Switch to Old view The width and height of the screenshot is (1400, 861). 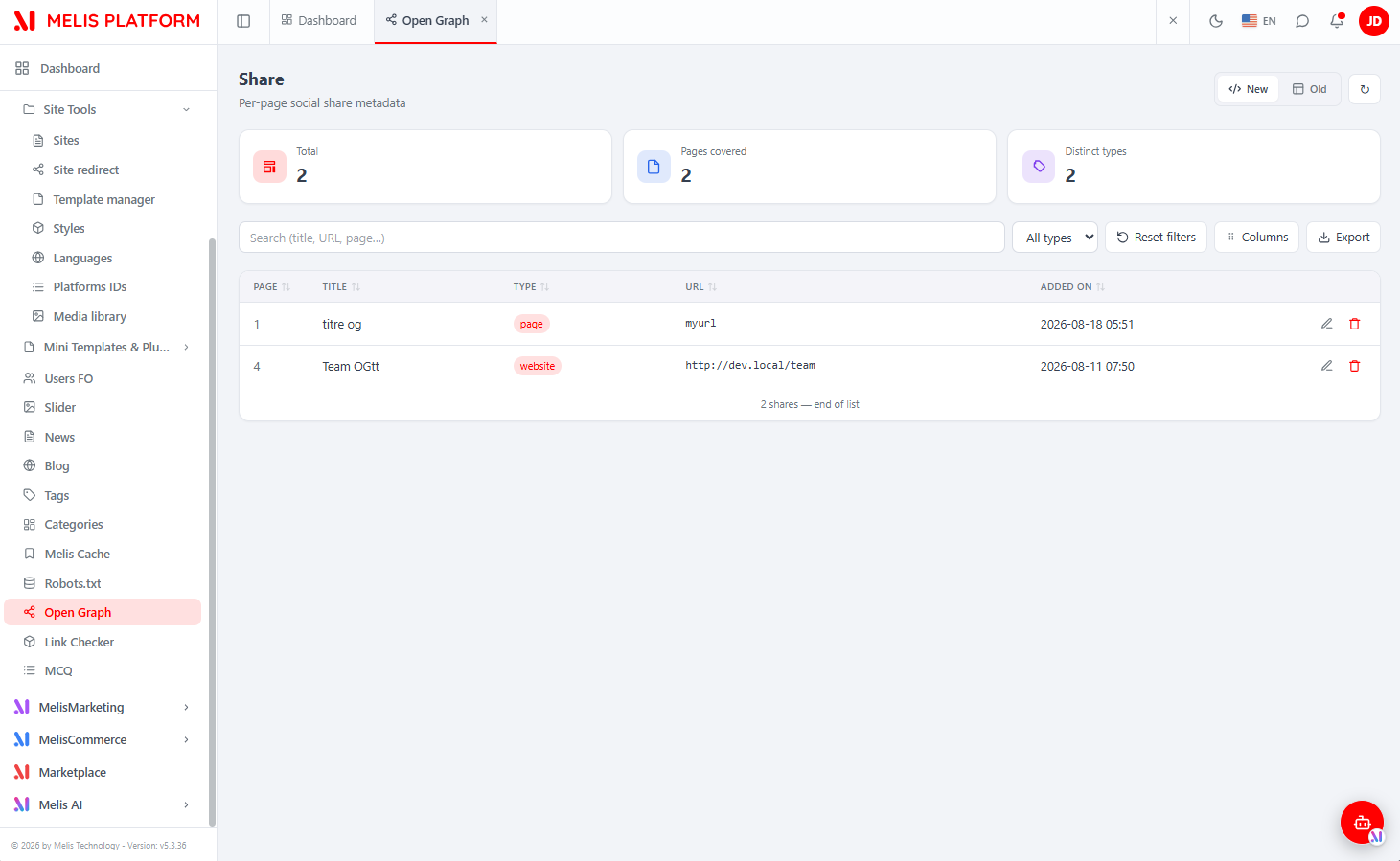(x=1309, y=89)
